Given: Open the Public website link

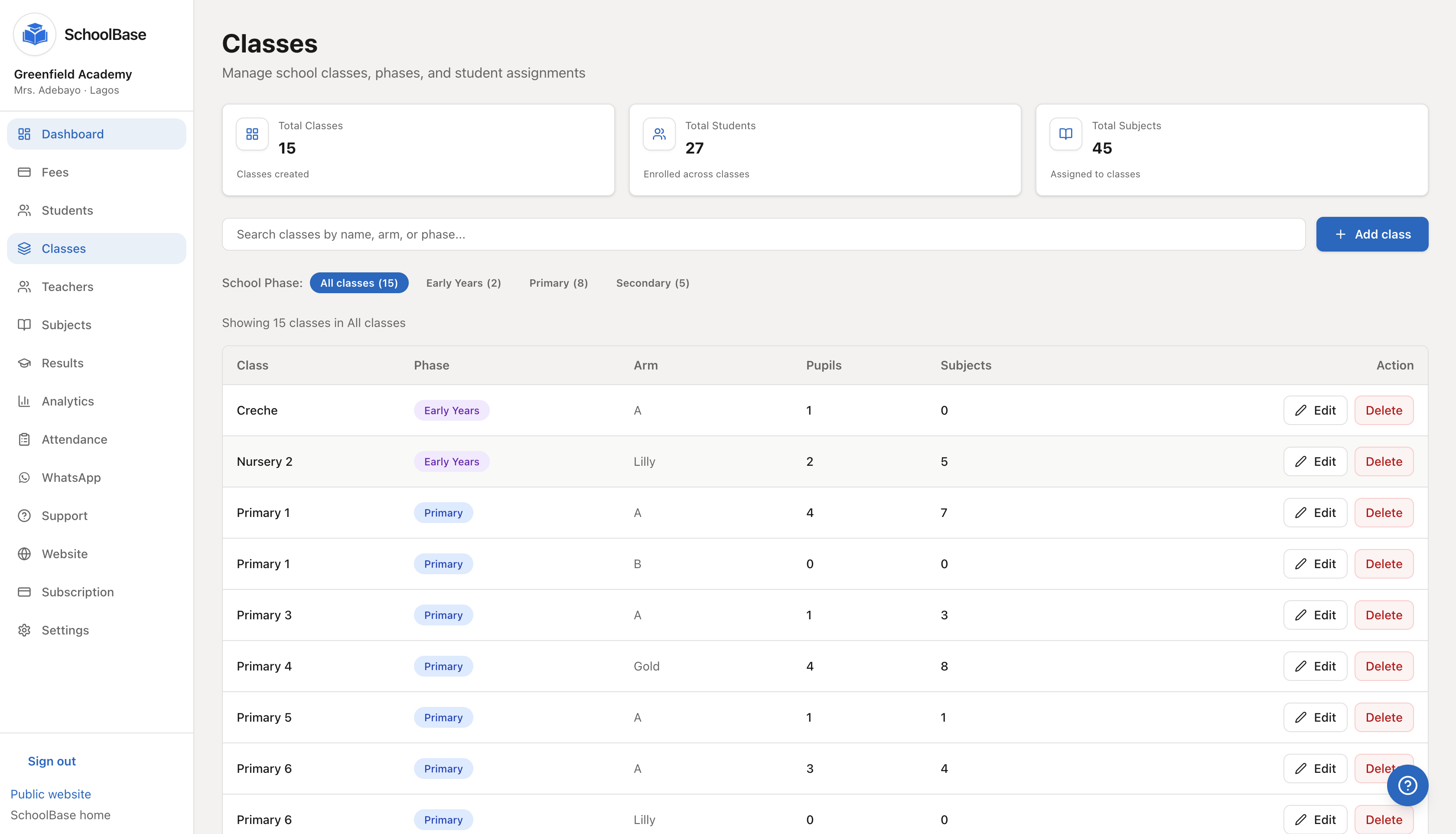Looking at the screenshot, I should tap(51, 794).
